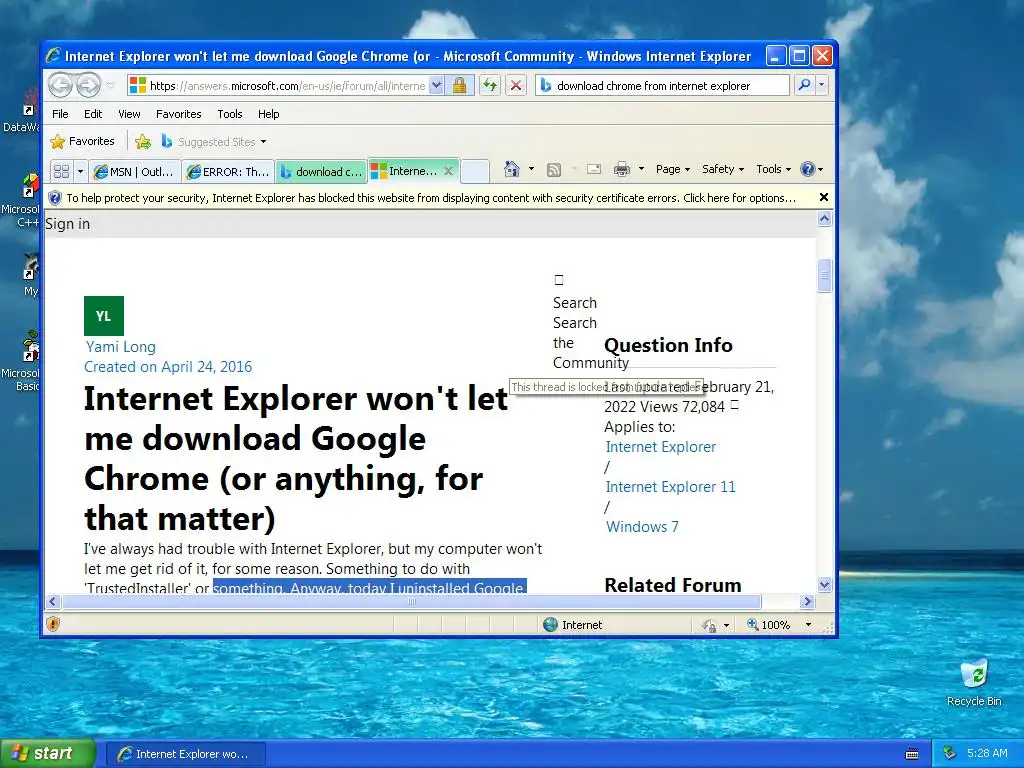Click the blue Help question mark icon
Image resolution: width=1024 pixels, height=768 pixels.
[808, 169]
